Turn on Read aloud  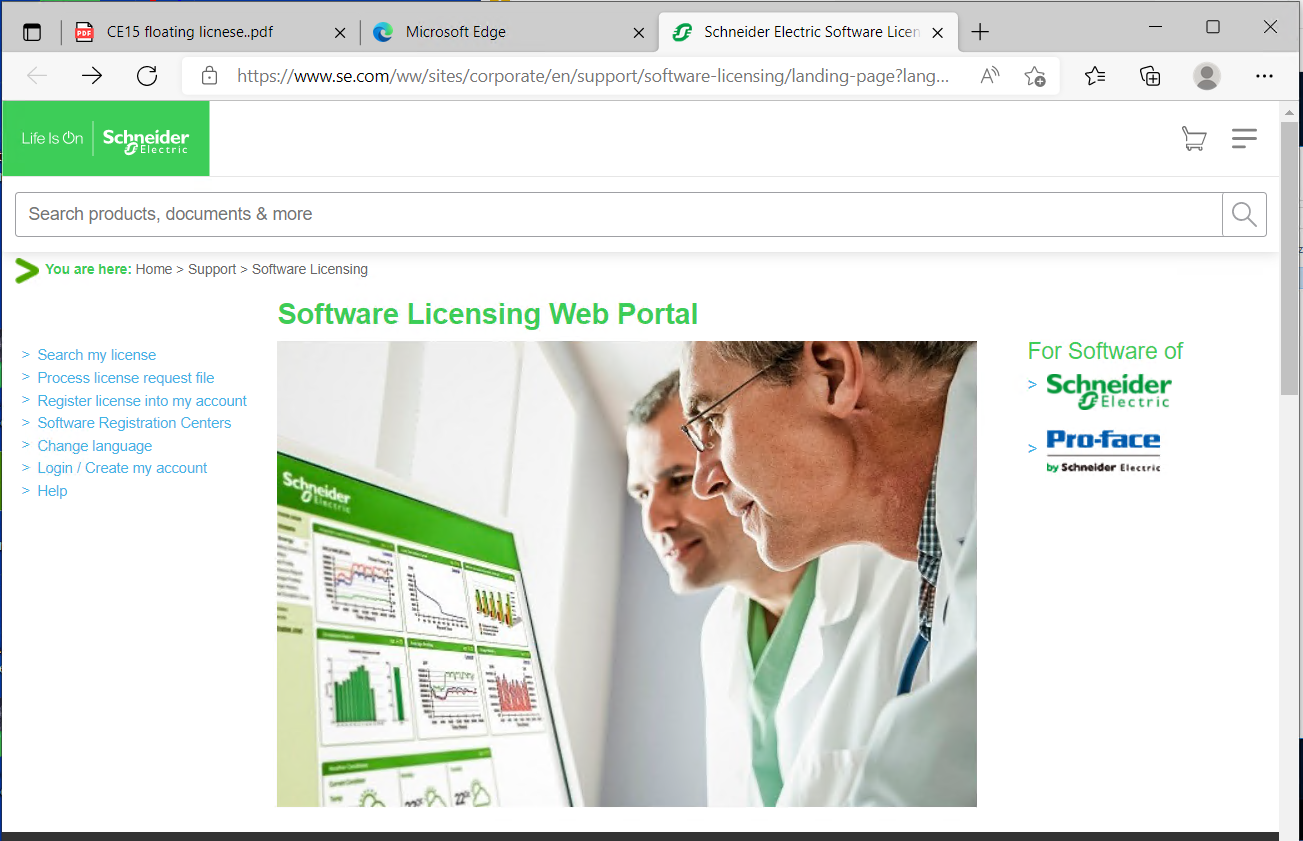[x=990, y=76]
